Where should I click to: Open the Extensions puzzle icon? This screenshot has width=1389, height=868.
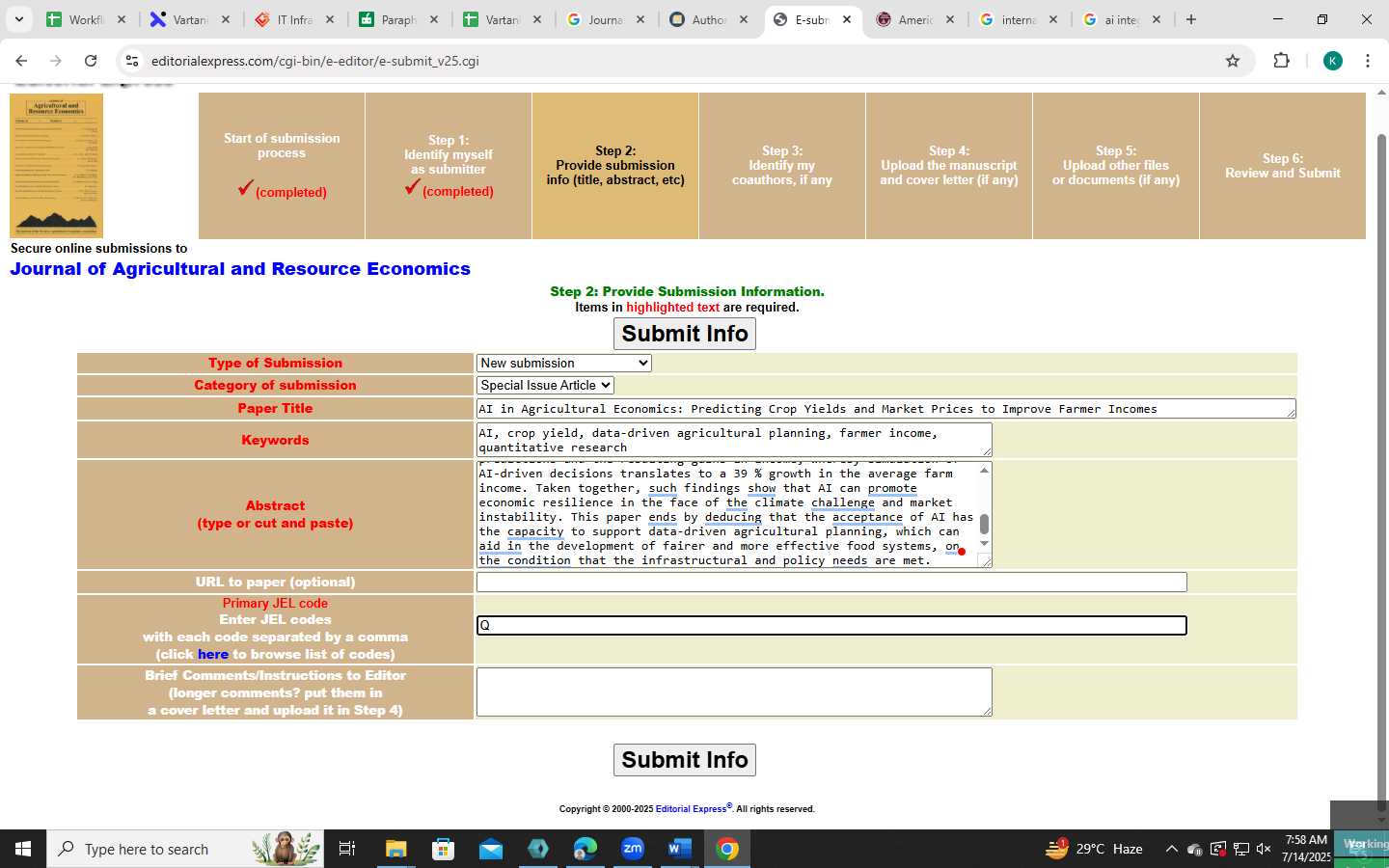coord(1281,61)
